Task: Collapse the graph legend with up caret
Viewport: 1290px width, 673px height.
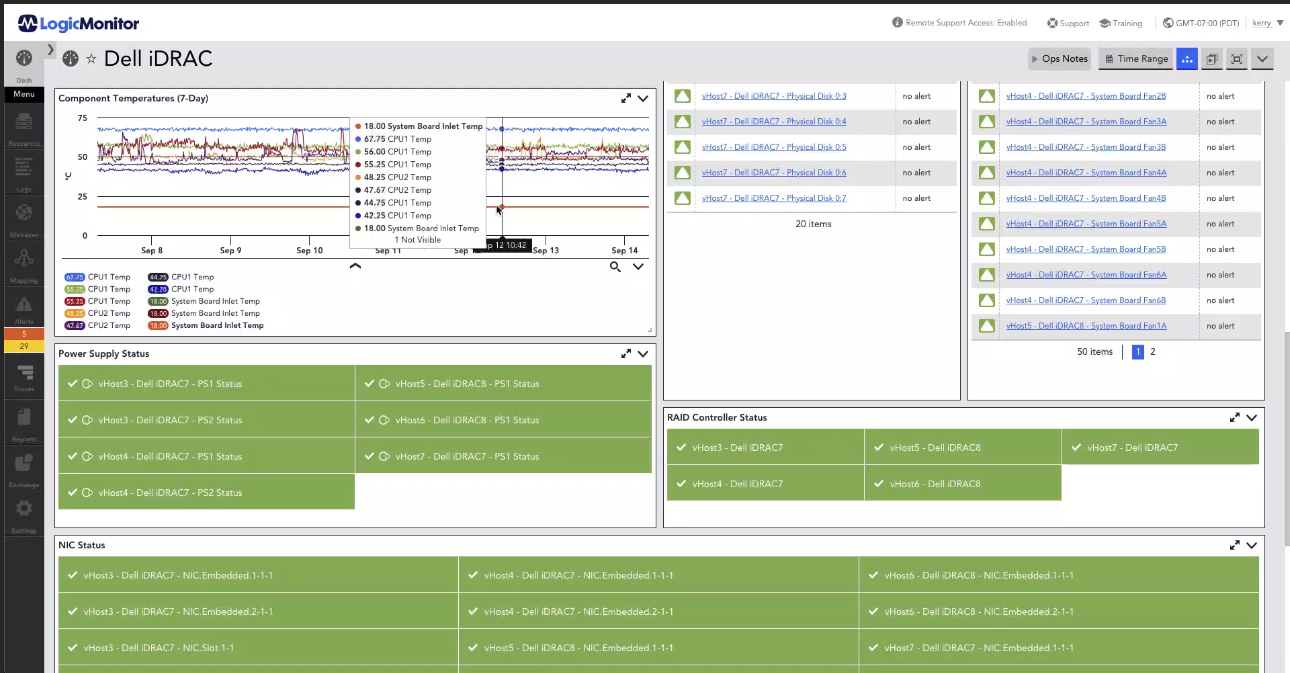Action: click(x=355, y=267)
